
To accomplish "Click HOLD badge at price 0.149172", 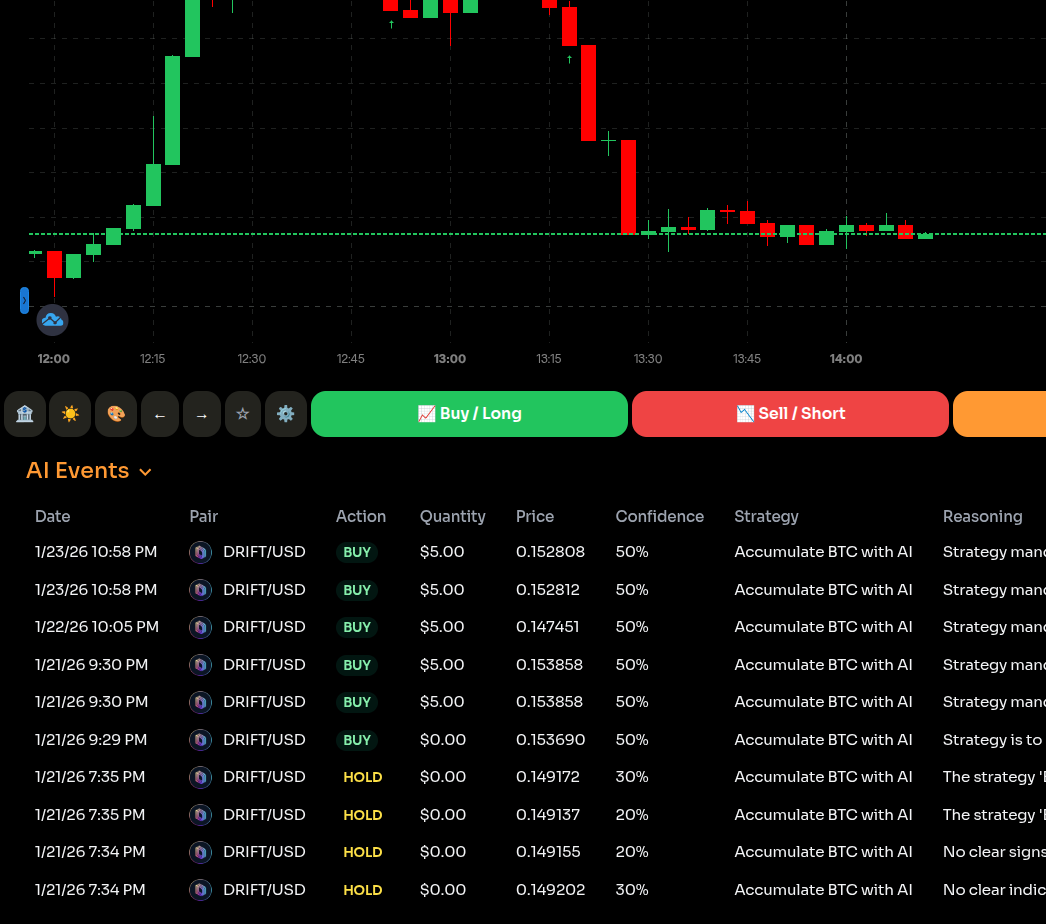I will pos(362,777).
